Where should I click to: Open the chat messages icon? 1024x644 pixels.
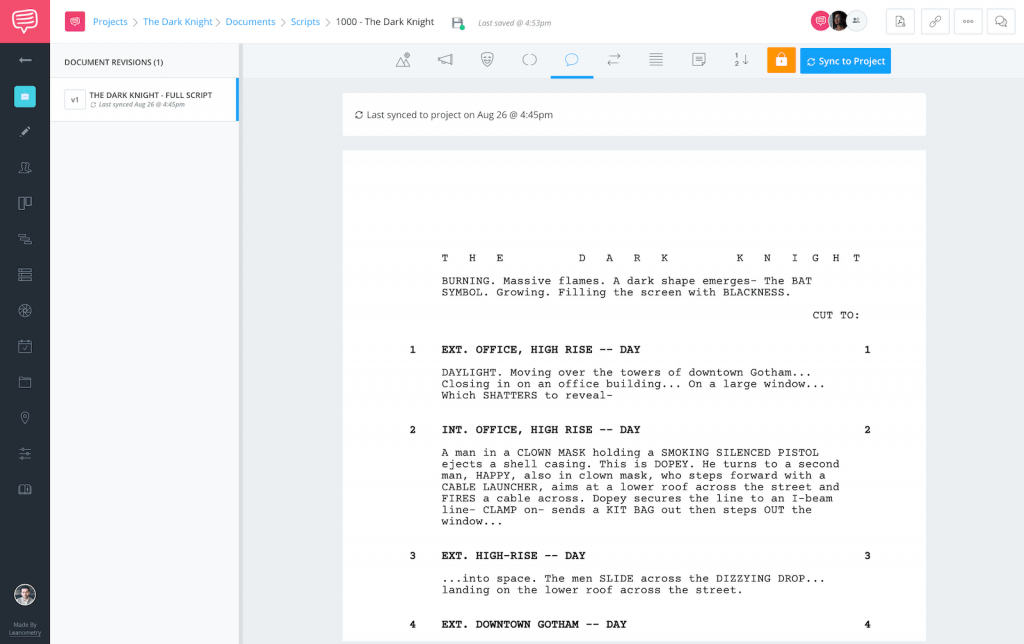pos(1001,21)
